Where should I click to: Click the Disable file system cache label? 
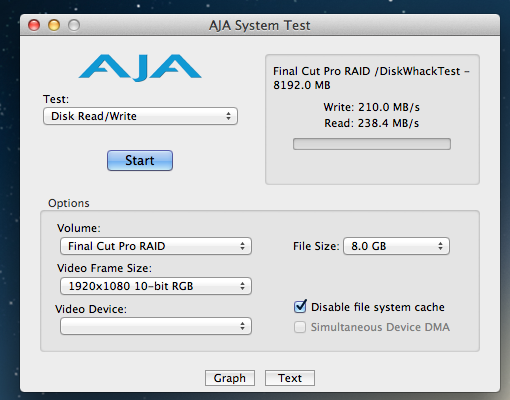378,307
